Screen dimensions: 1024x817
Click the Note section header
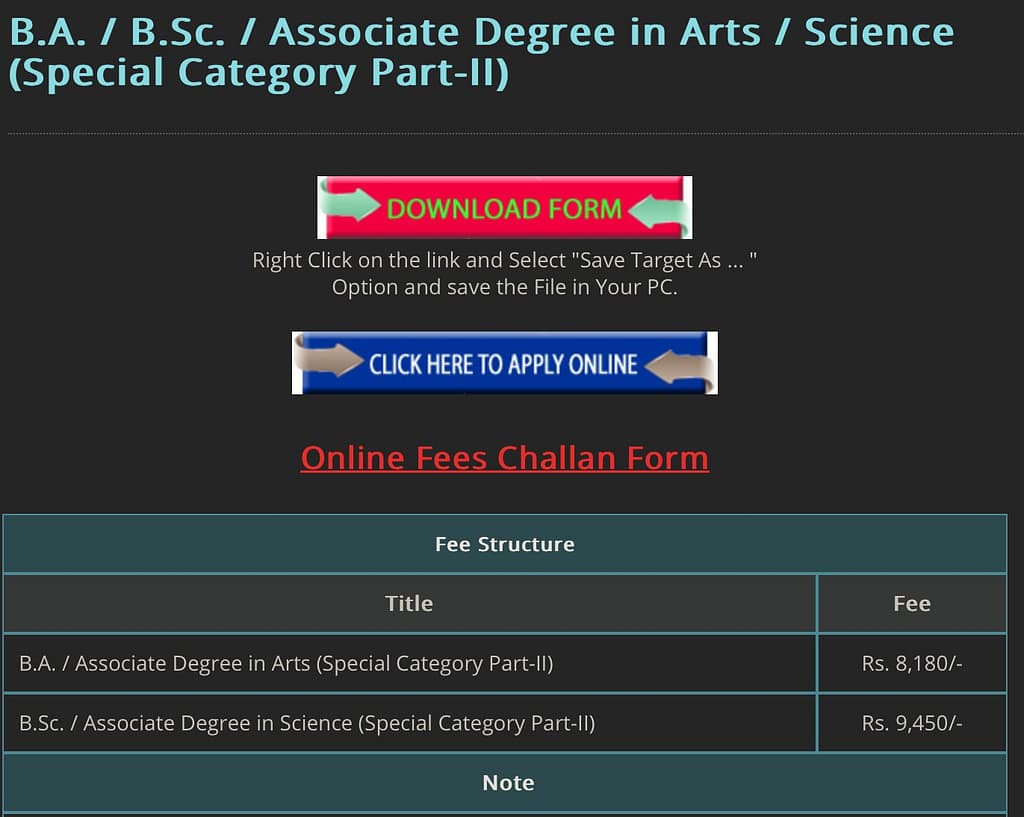508,783
